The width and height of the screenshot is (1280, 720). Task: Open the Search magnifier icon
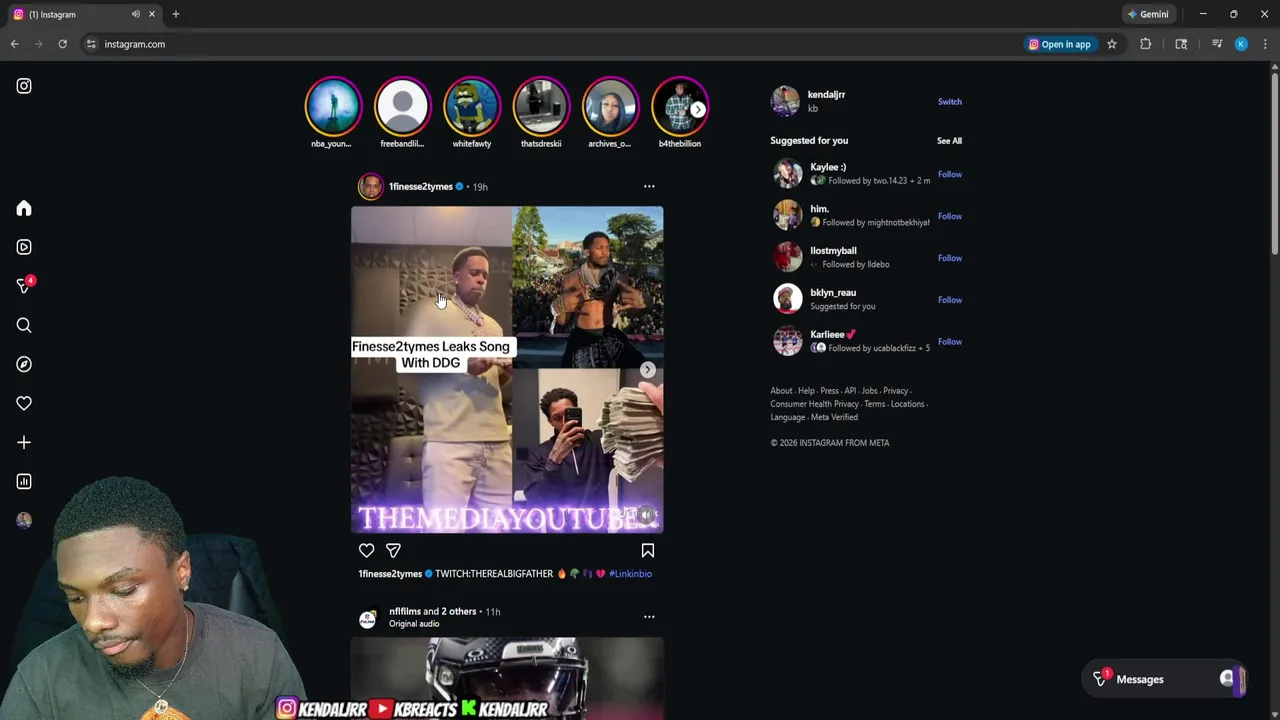click(x=24, y=325)
